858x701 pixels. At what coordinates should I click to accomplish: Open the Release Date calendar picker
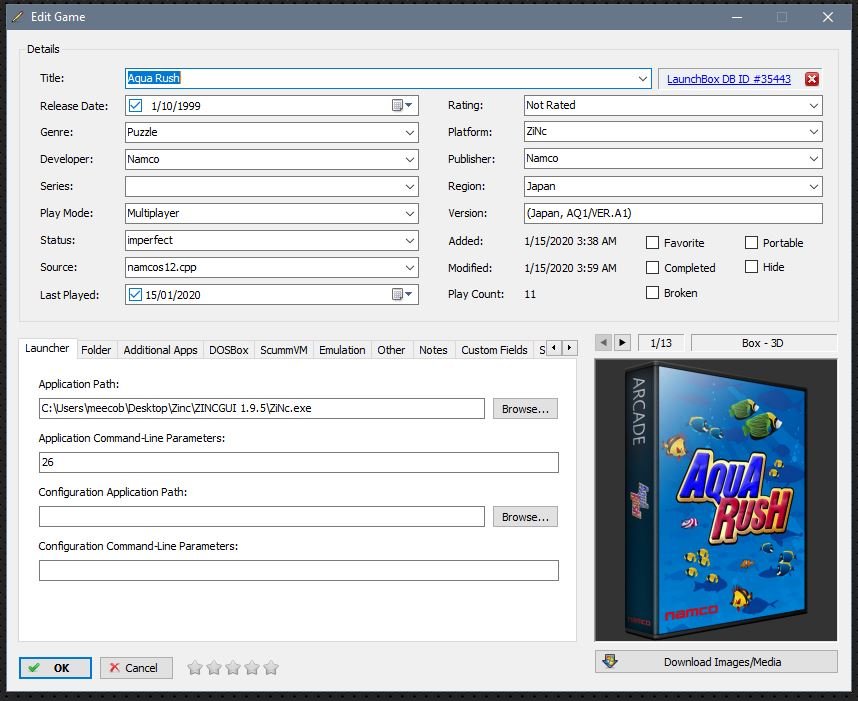click(402, 105)
